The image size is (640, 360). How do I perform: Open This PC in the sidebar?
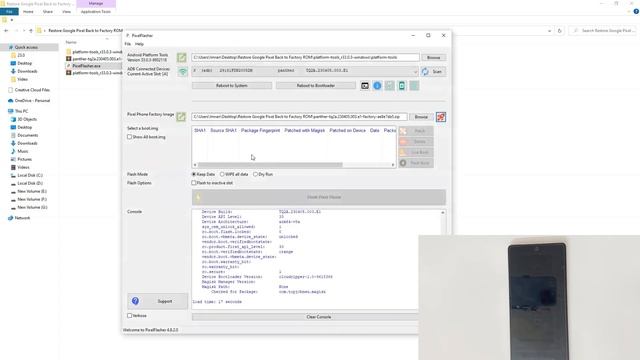click(21, 111)
